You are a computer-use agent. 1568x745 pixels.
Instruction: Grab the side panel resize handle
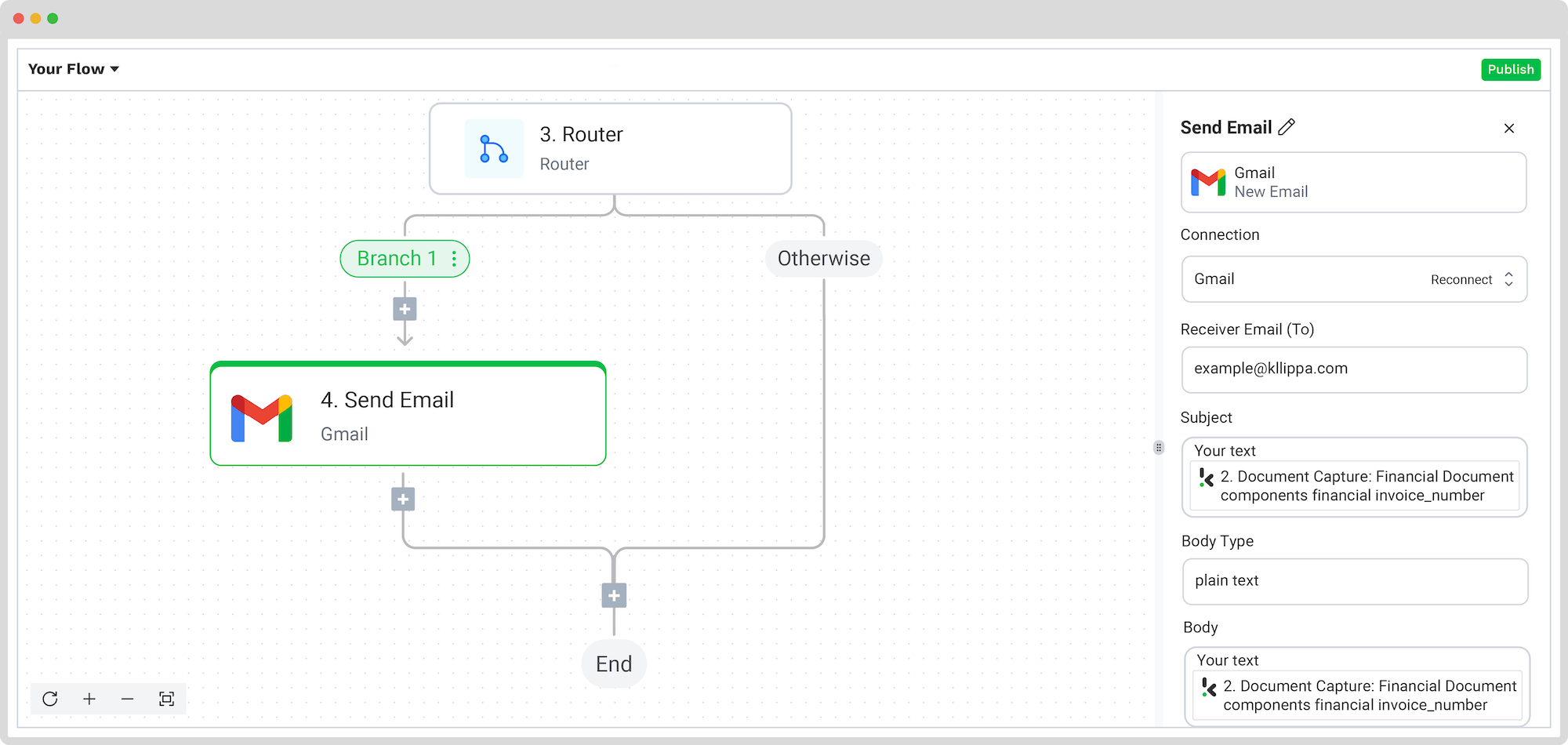coord(1159,448)
